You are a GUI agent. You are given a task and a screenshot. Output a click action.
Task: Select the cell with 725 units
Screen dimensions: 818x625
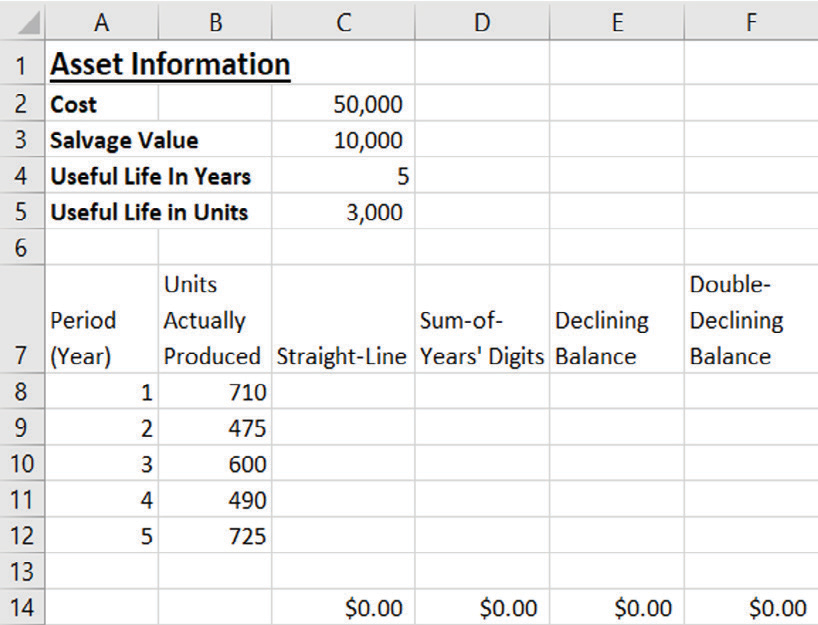[214, 536]
